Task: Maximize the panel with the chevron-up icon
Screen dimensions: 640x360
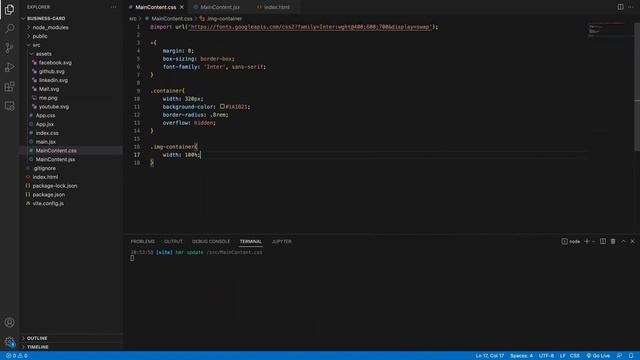Action: [x=623, y=242]
